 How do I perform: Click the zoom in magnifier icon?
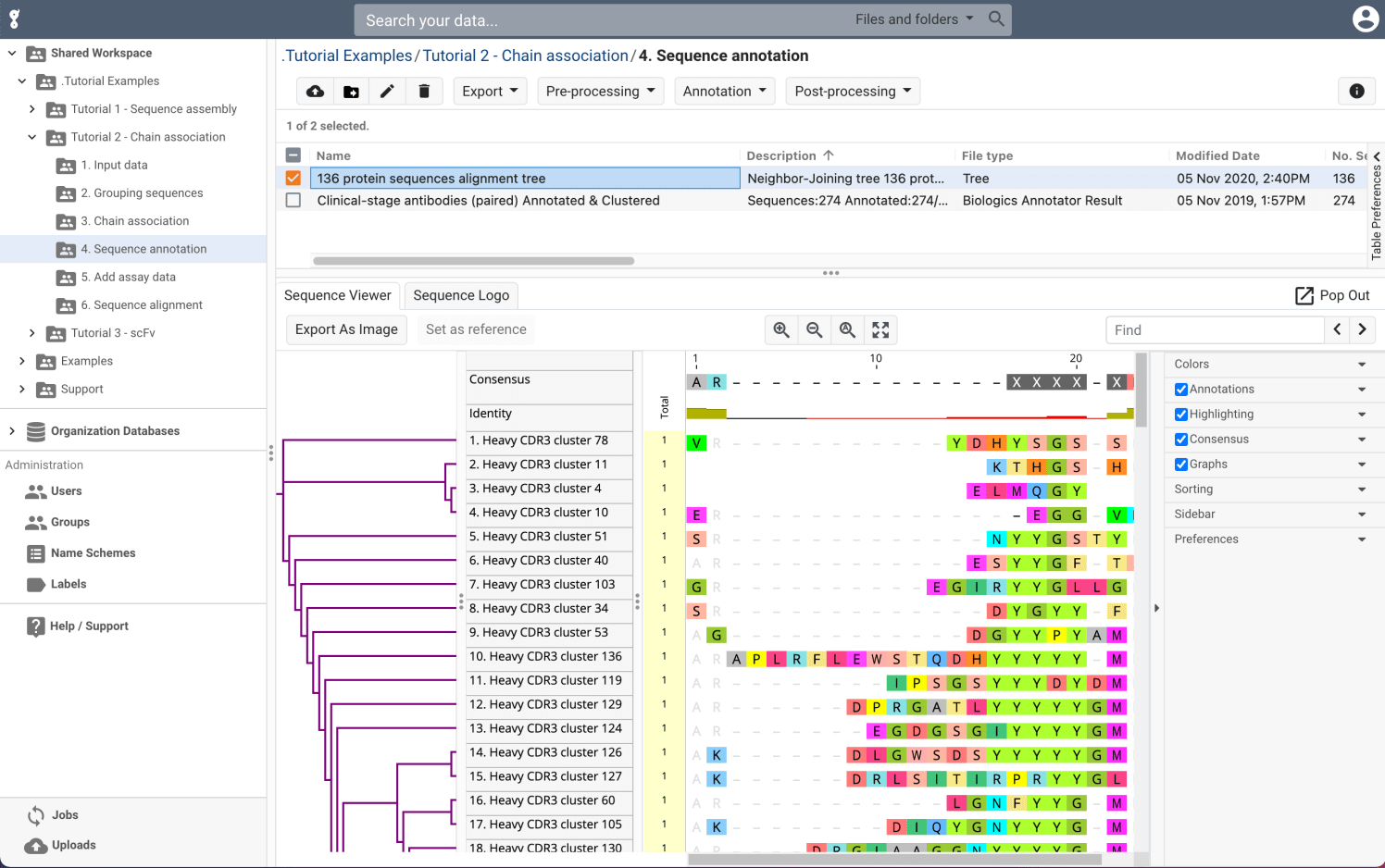pos(781,329)
